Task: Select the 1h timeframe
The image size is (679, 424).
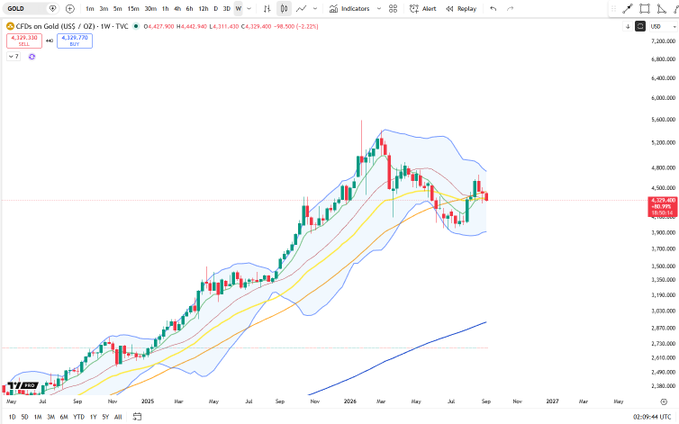Action: click(x=165, y=9)
